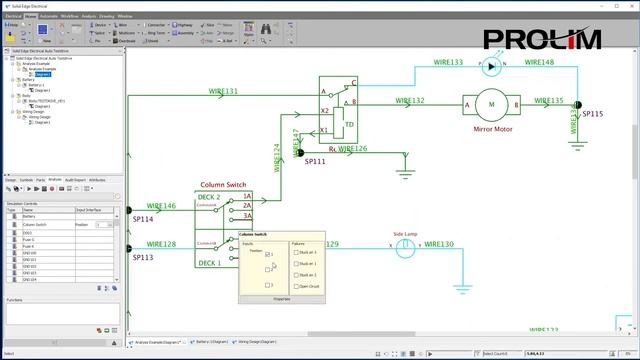Open the Drawing ribbon tab

tap(107, 16)
